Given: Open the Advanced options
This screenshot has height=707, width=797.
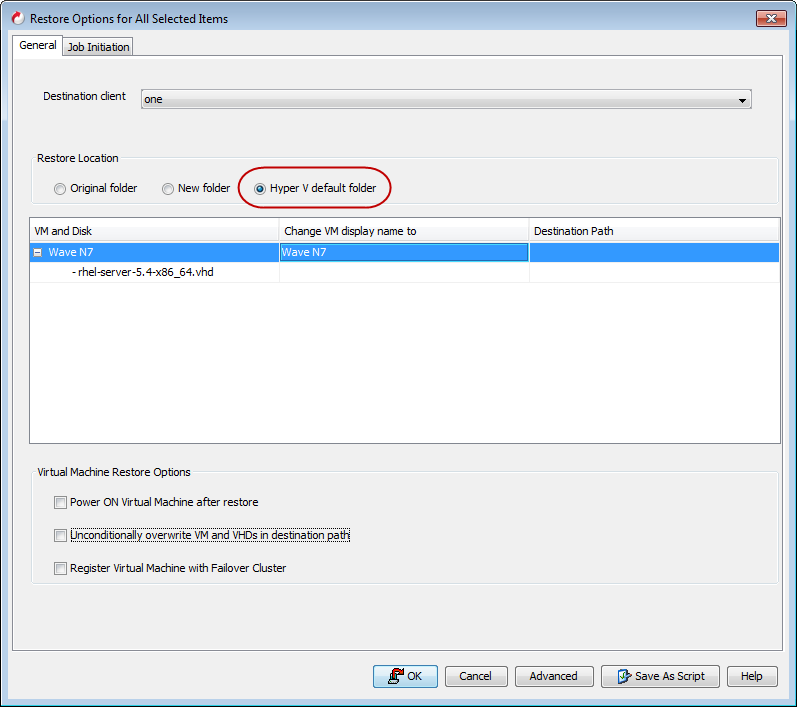Looking at the screenshot, I should pos(553,676).
